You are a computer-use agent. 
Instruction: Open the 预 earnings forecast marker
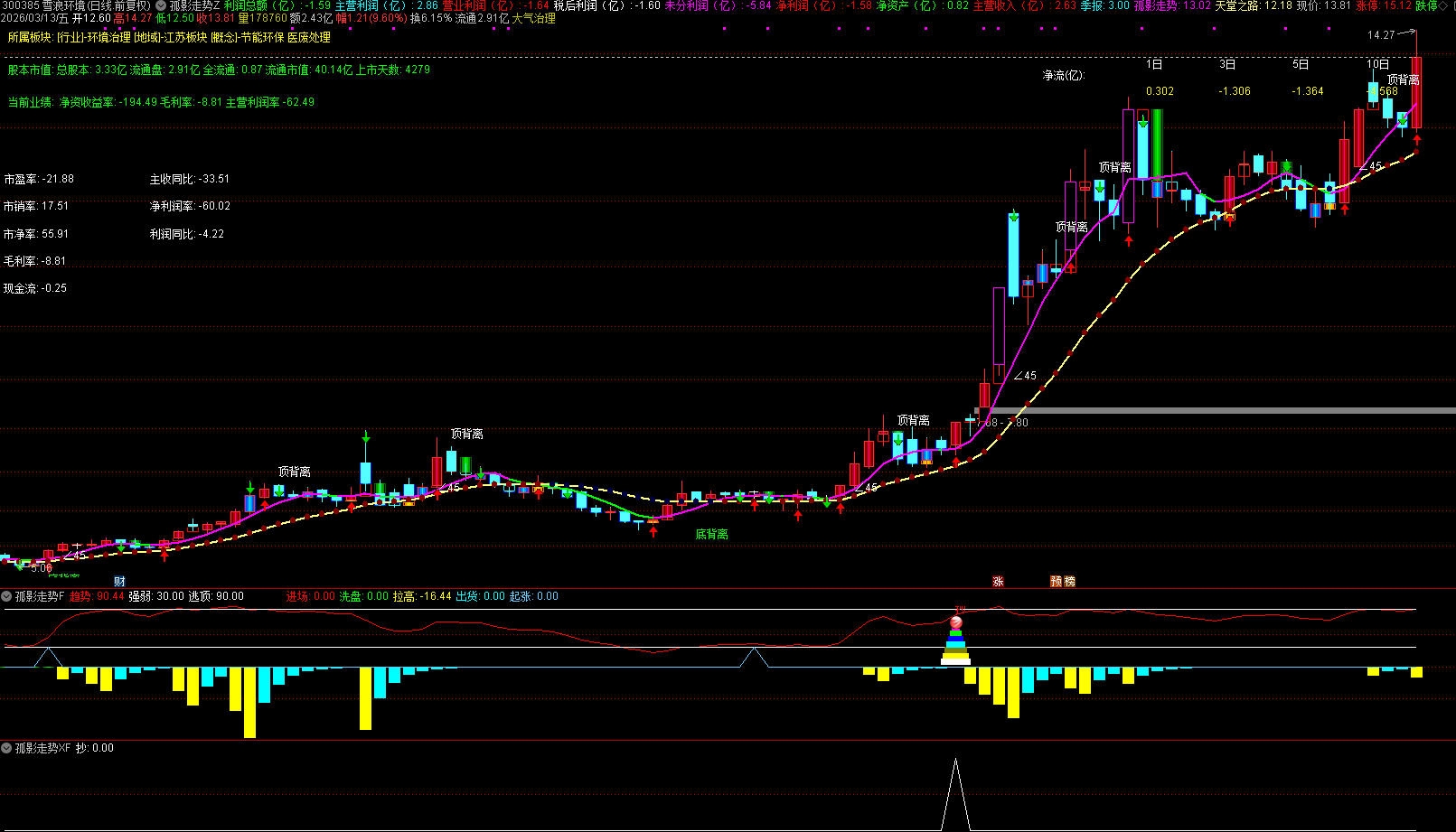pyautogui.click(x=1056, y=581)
